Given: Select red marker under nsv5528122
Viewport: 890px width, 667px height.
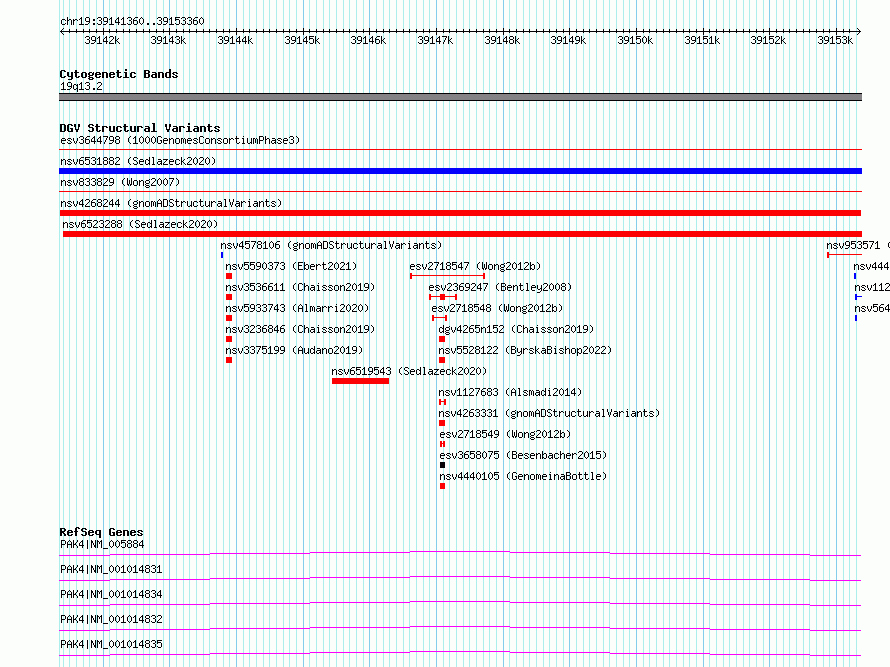Looking at the screenshot, I should tap(442, 360).
